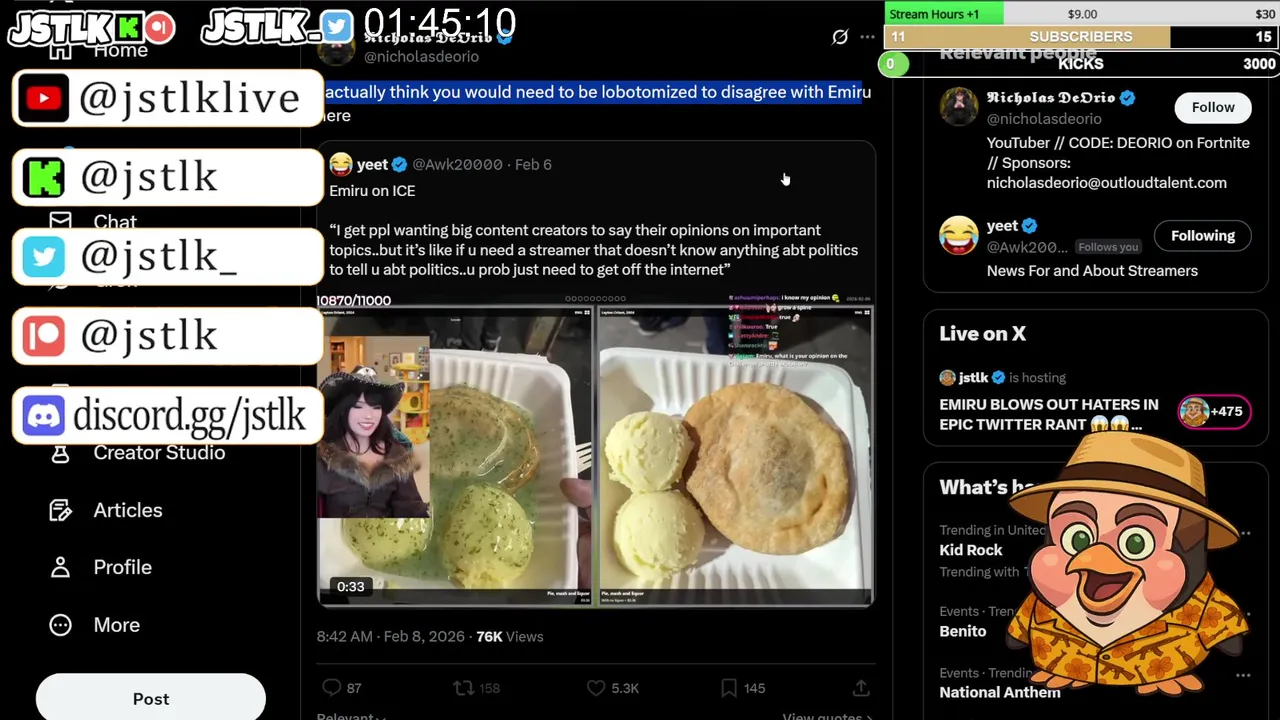The image size is (1280, 720).
Task: Click the Grok icon beside post options
Action: click(840, 37)
